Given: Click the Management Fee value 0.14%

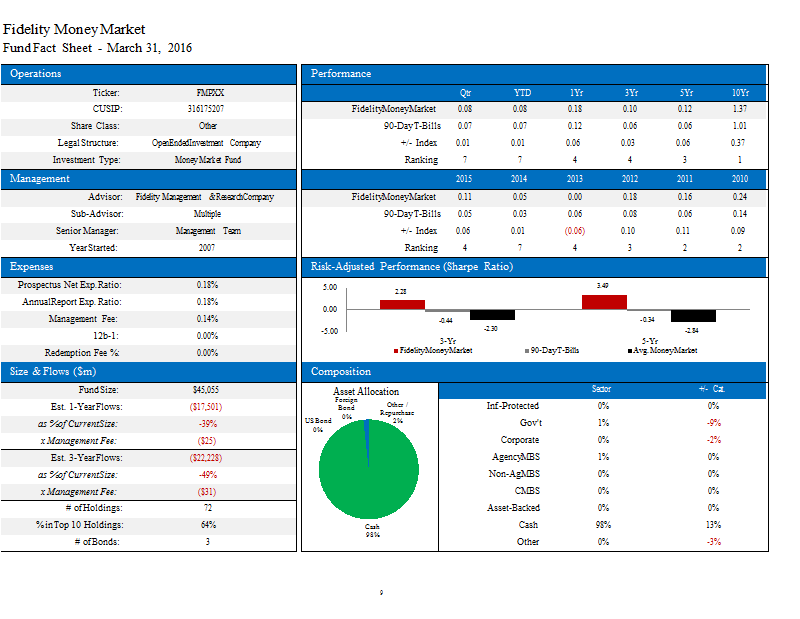Looking at the screenshot, I should pyautogui.click(x=207, y=319).
